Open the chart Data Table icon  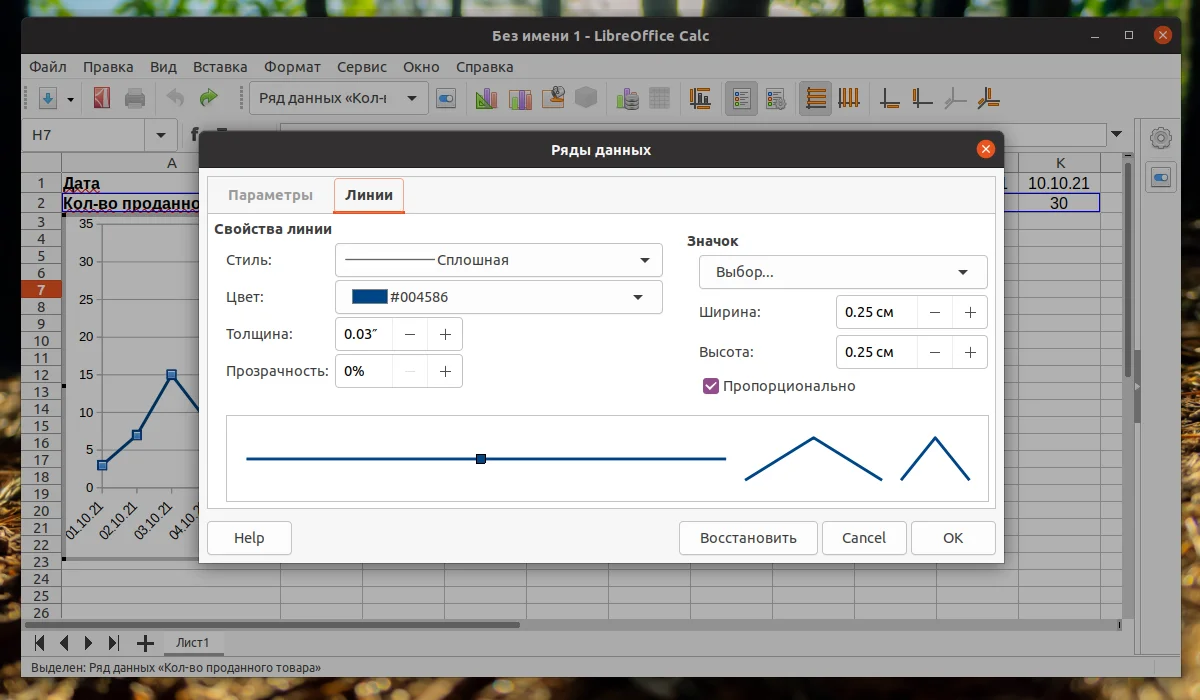pos(659,98)
